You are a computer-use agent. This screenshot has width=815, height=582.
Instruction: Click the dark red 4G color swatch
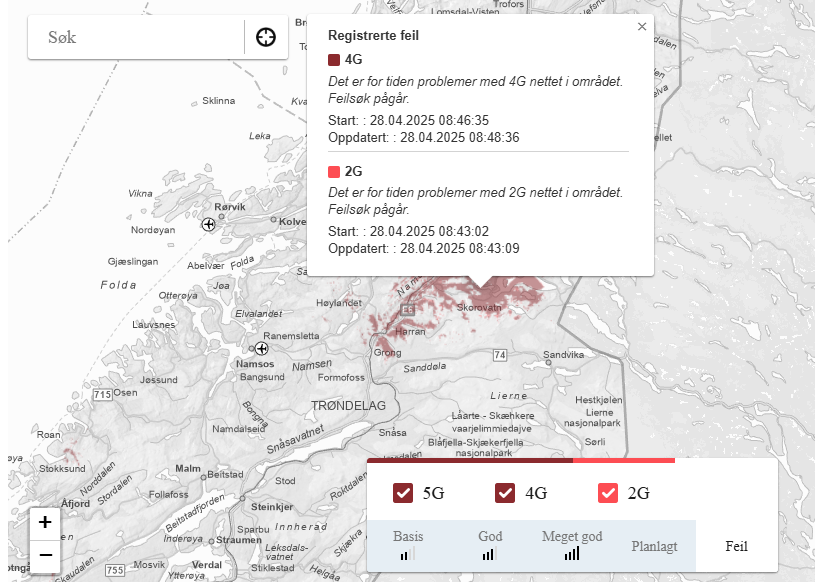[x=334, y=60]
